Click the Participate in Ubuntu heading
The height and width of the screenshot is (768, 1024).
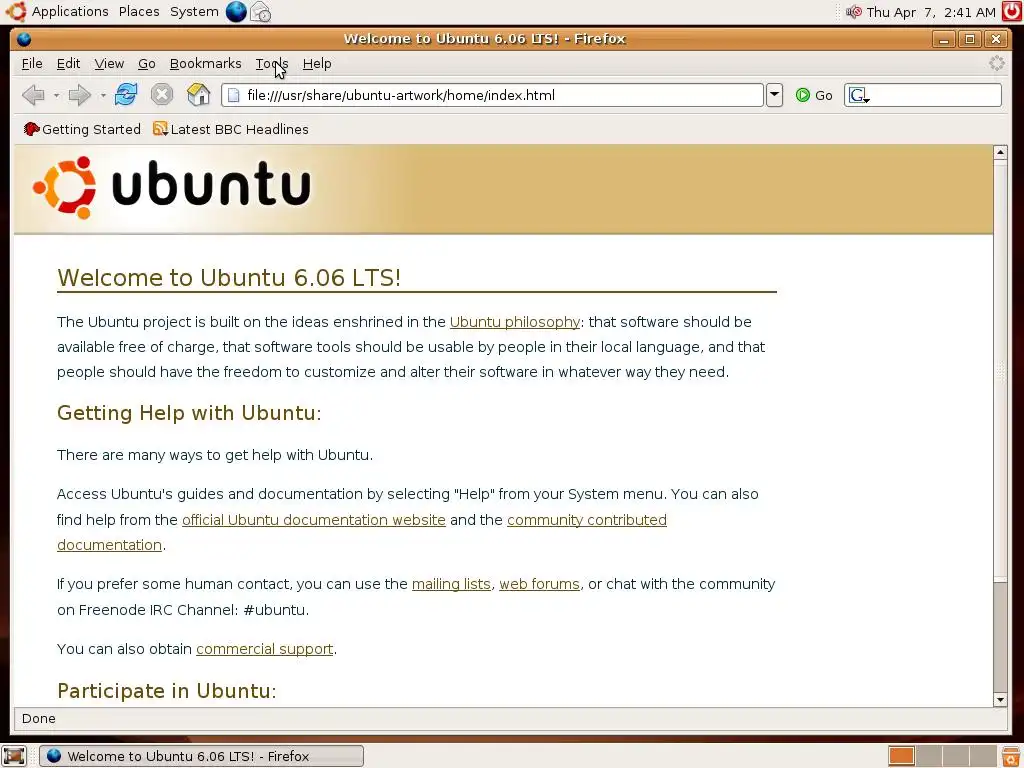coord(167,691)
